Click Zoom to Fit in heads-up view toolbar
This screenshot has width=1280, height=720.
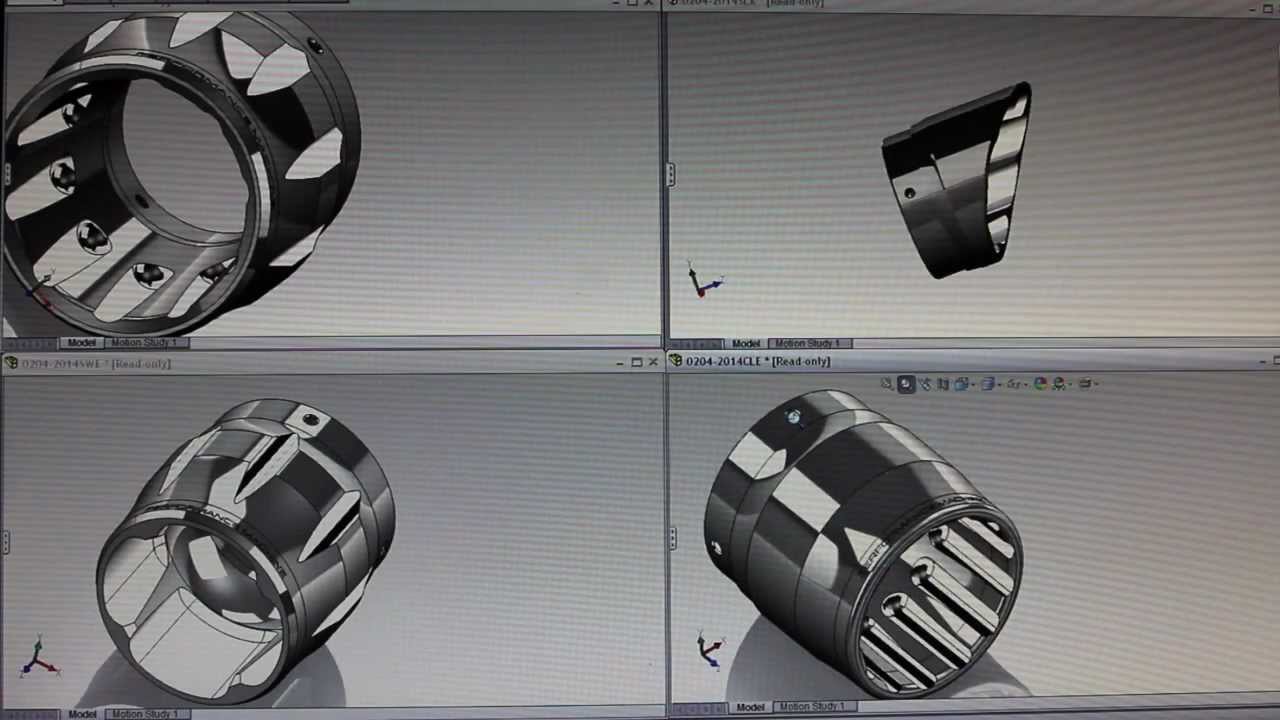click(x=886, y=384)
